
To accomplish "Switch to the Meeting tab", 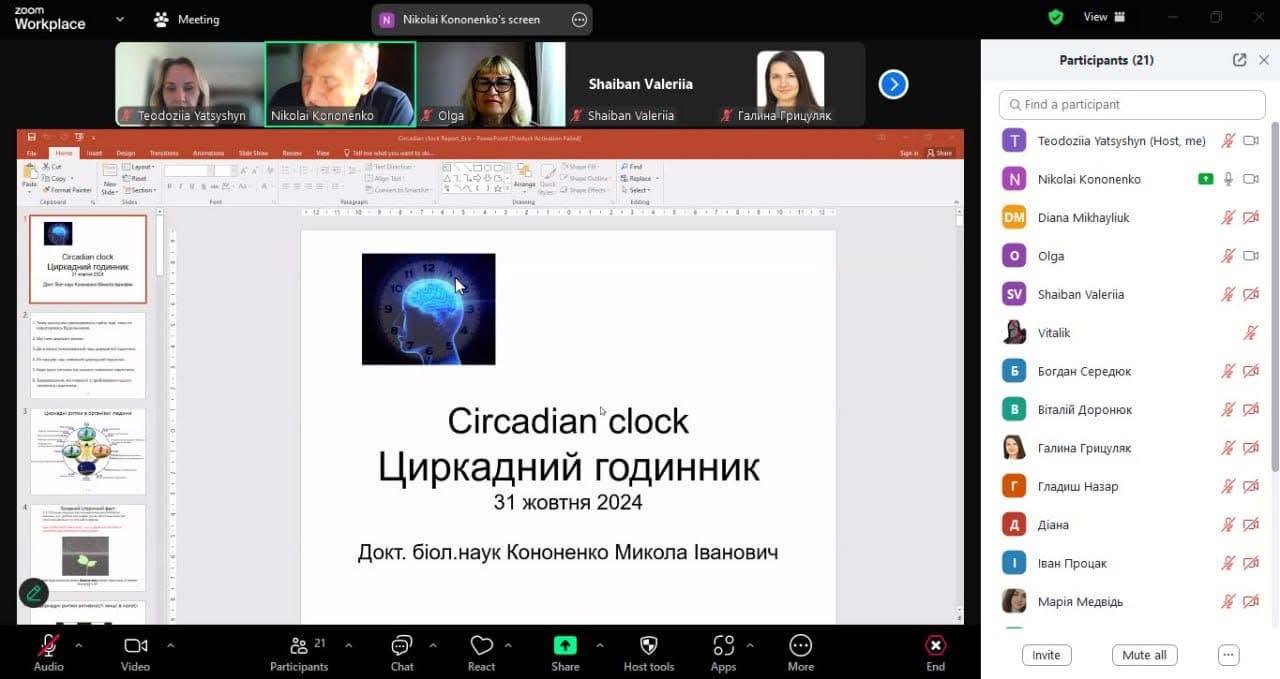I will (x=187, y=19).
